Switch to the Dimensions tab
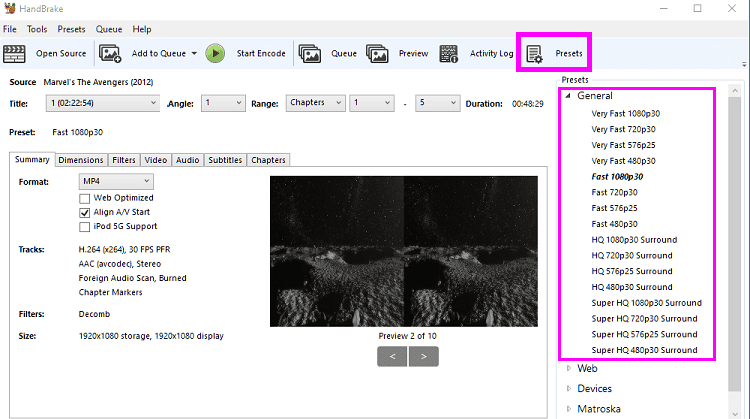This screenshot has width=750, height=419. point(81,160)
